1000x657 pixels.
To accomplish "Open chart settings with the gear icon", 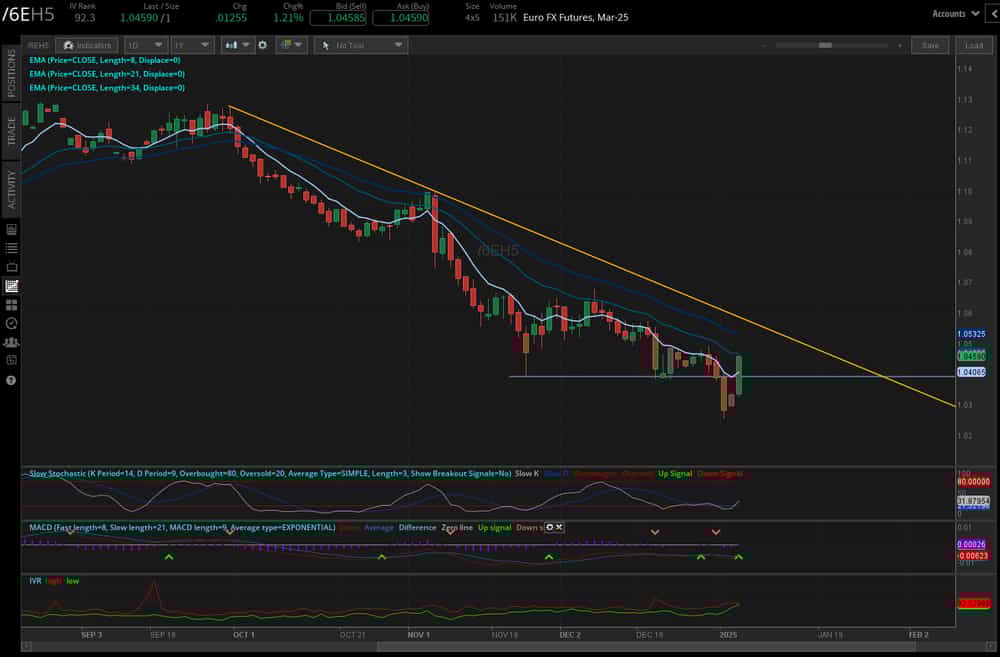I will click(x=263, y=45).
